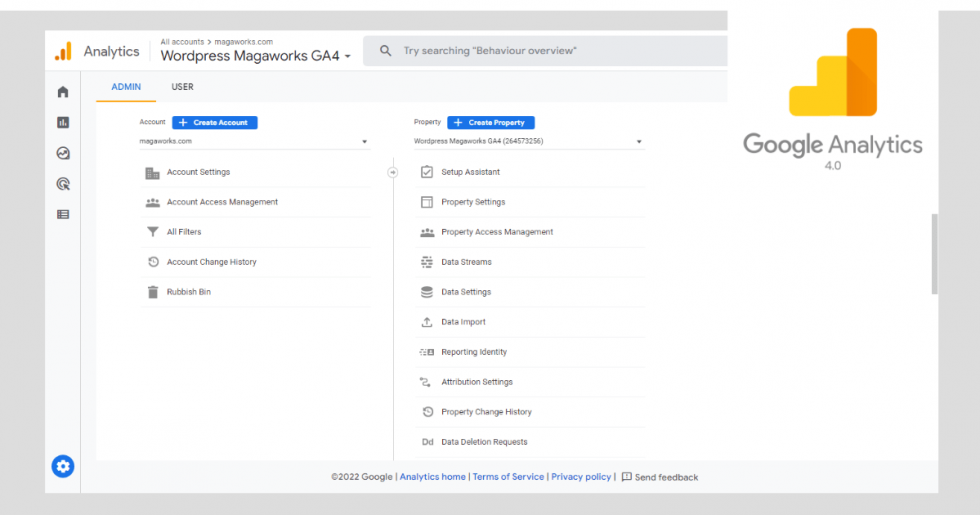The width and height of the screenshot is (980, 515).
Task: Click the Analytics logo icon
Action: click(x=63, y=51)
